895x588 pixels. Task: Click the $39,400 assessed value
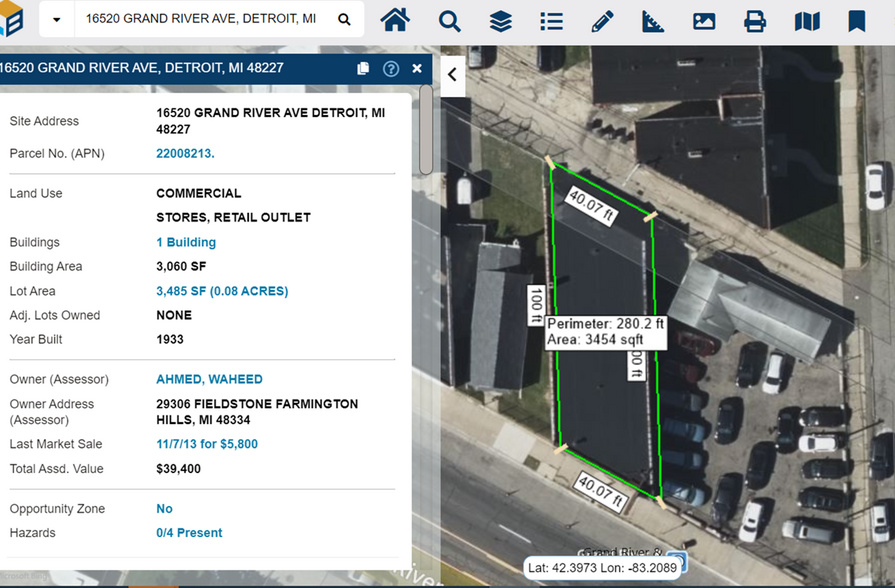(179, 469)
